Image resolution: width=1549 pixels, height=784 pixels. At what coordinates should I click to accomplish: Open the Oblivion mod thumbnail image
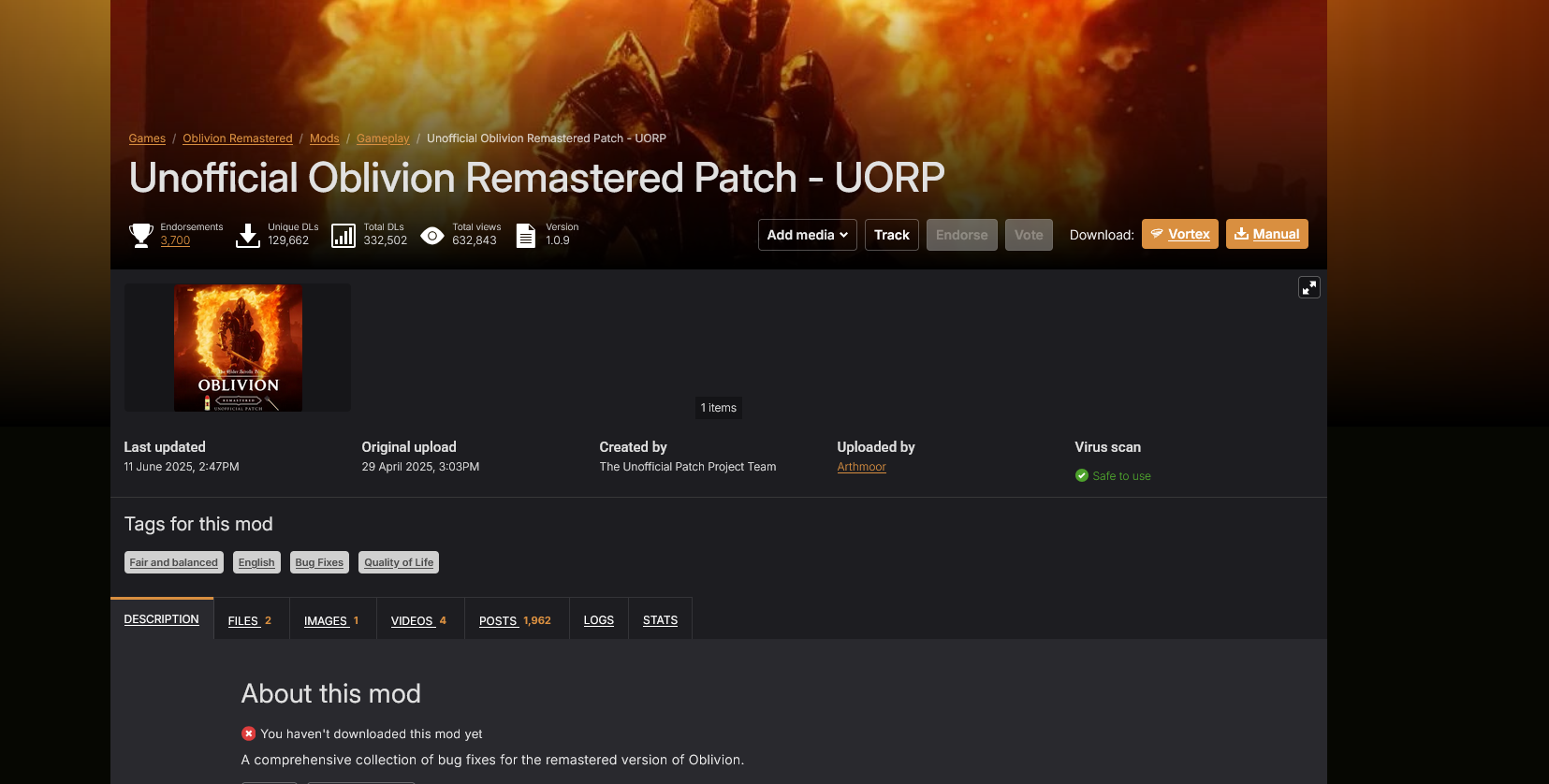point(238,348)
